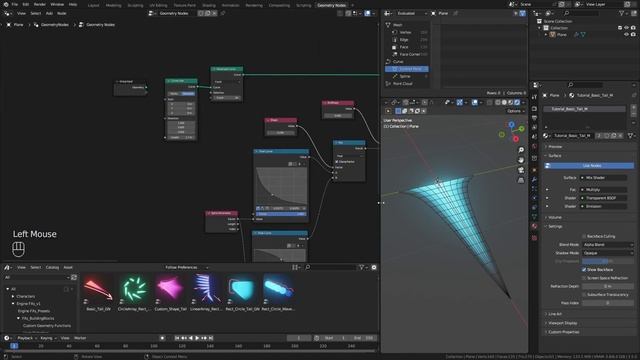640x360 pixels.
Task: Open viewport Options dropdown
Action: 516,111
